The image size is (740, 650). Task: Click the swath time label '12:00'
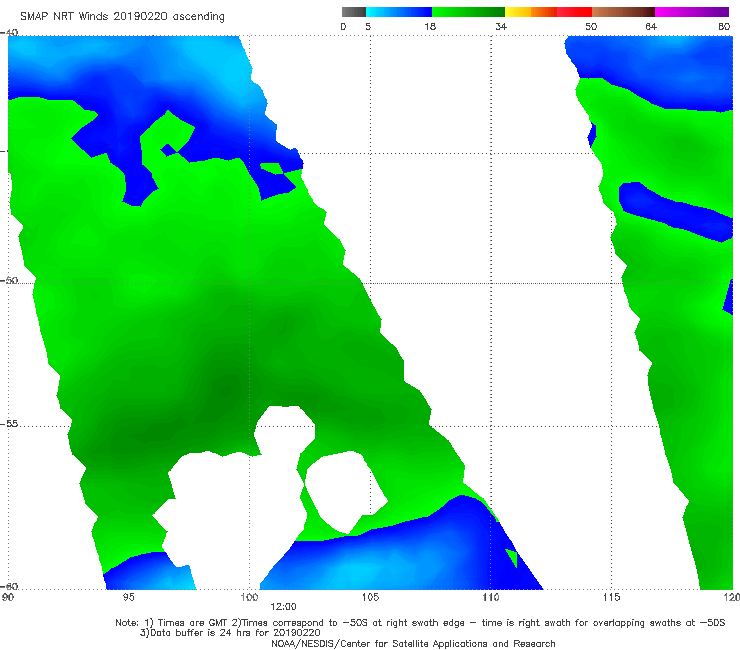(283, 607)
